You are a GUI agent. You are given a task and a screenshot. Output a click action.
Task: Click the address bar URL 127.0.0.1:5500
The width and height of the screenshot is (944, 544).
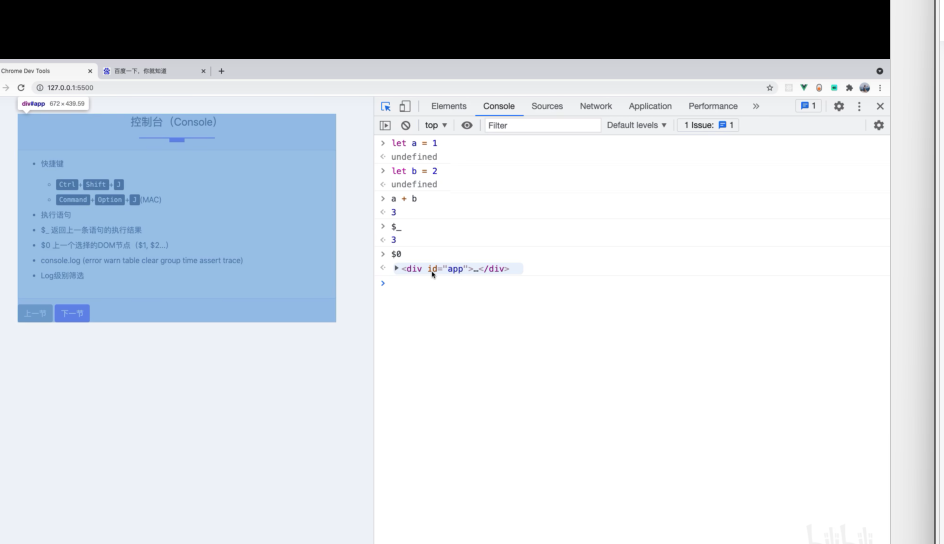[x=70, y=88]
